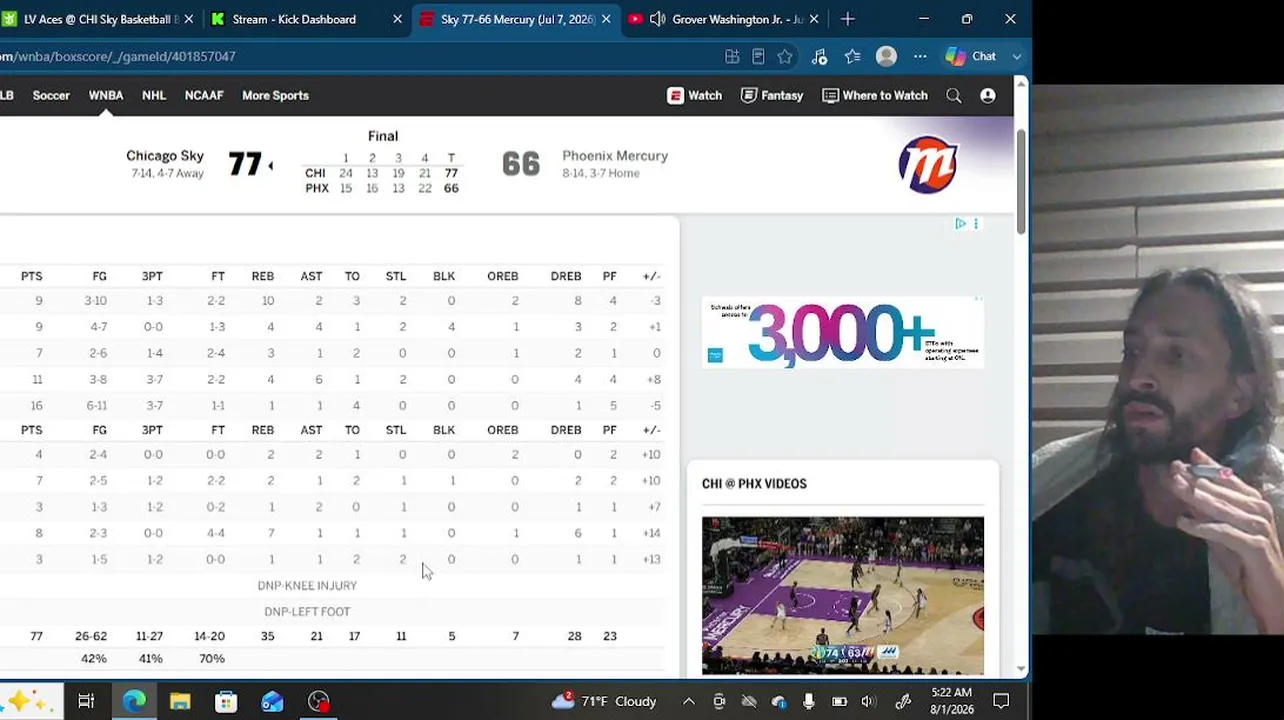Click the DNP-KNEE INJURY row text
Image resolution: width=1284 pixels, height=720 pixels.
click(x=307, y=586)
